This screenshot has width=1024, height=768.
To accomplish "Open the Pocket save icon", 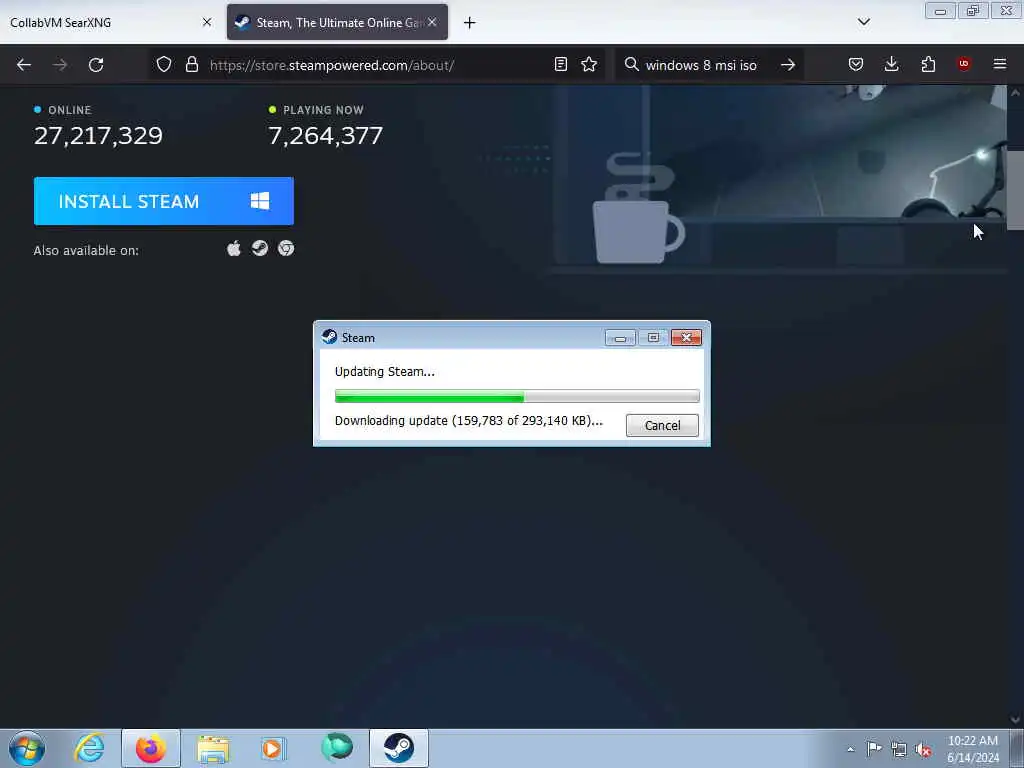I will [x=856, y=65].
